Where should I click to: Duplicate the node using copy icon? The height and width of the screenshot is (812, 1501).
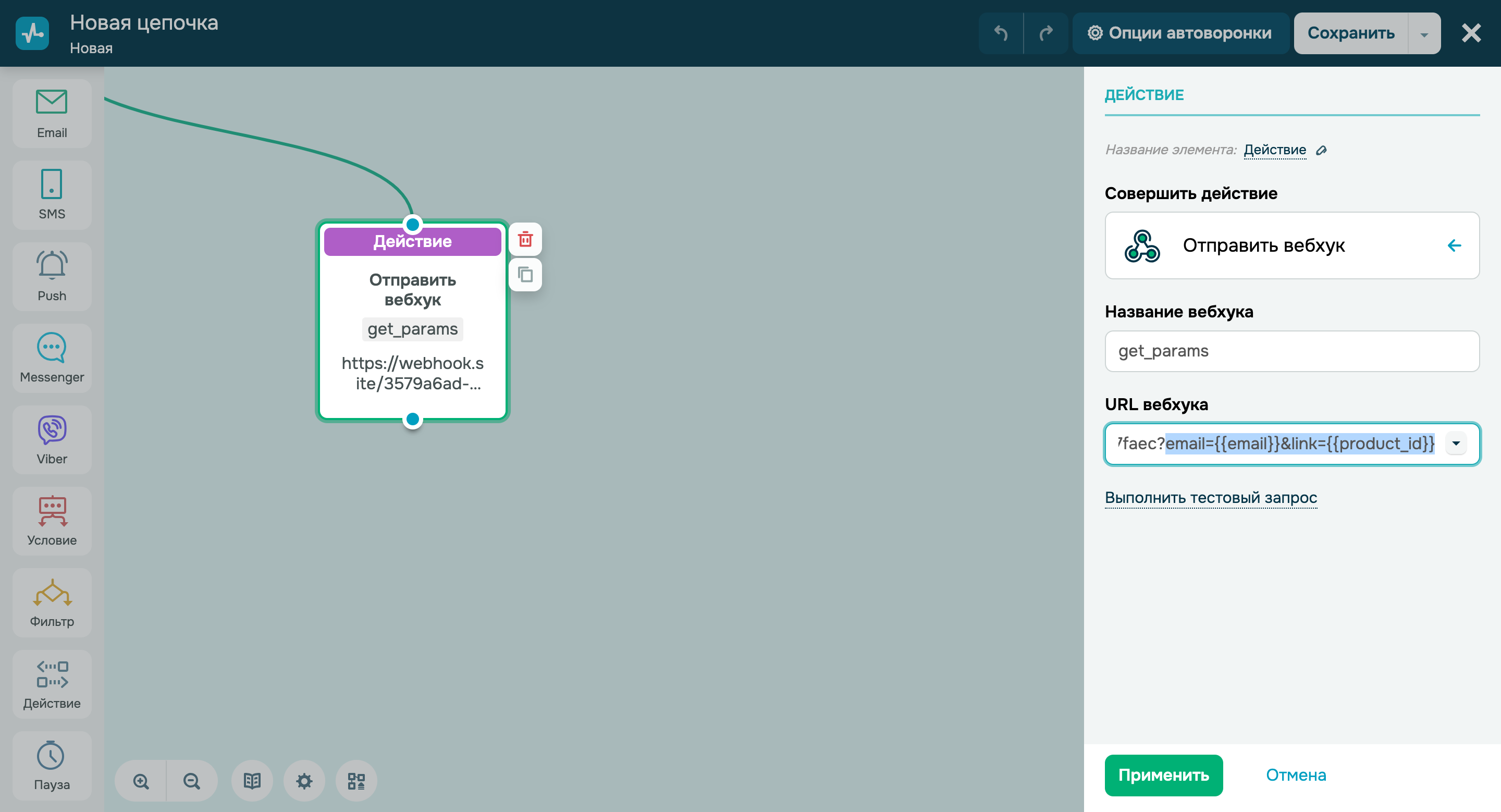coord(525,274)
